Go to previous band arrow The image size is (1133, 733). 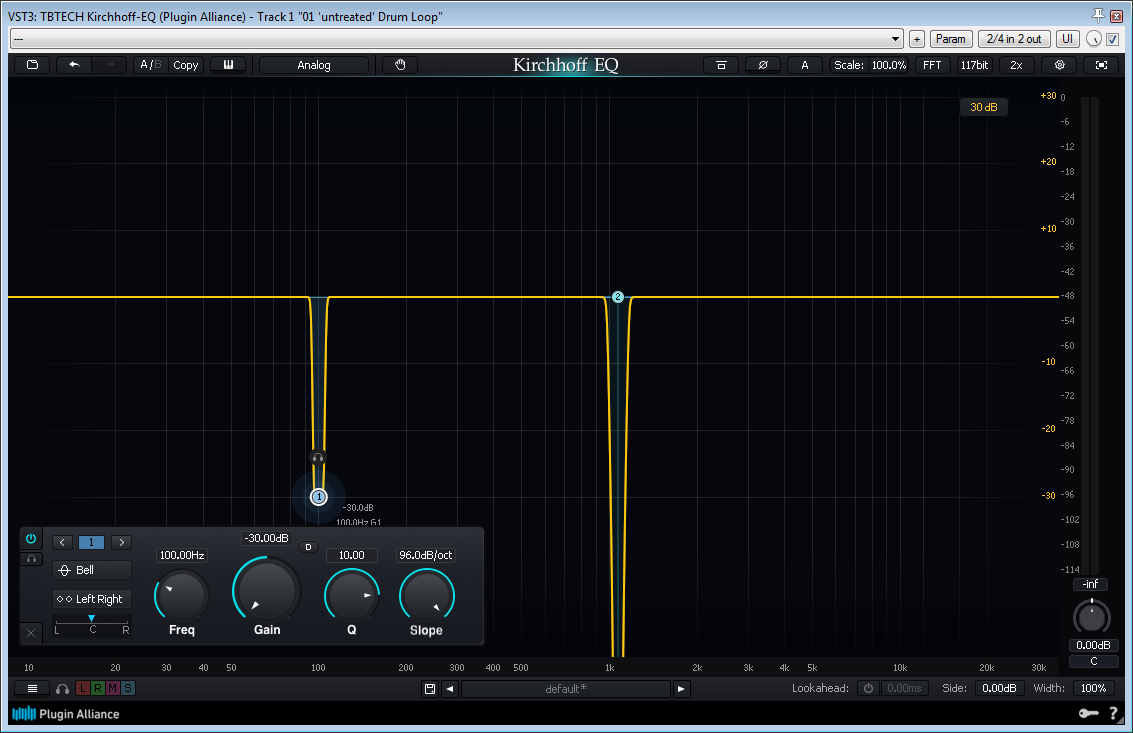pos(62,542)
